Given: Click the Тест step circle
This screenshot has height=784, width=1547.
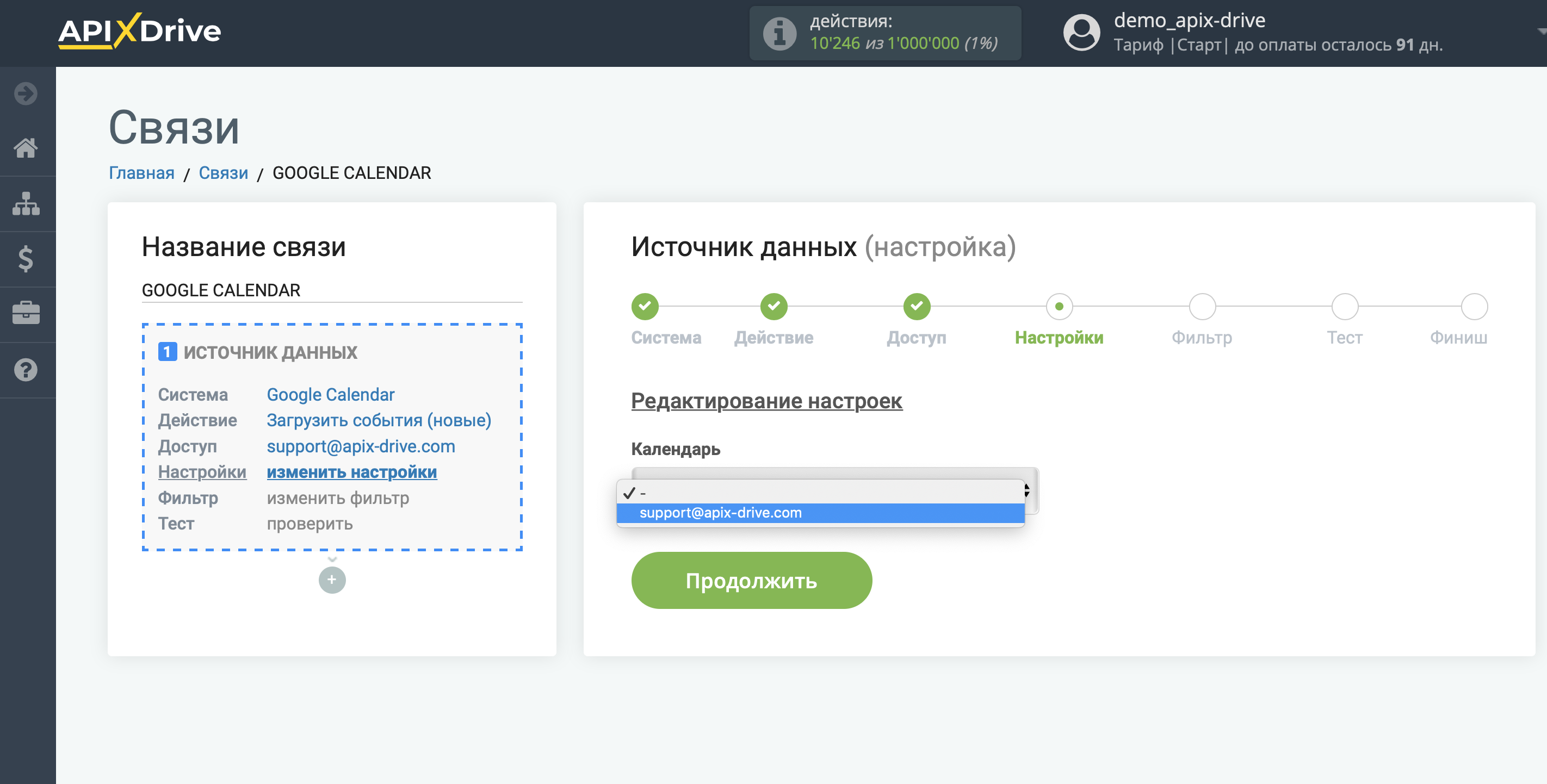Looking at the screenshot, I should pos(1345,306).
